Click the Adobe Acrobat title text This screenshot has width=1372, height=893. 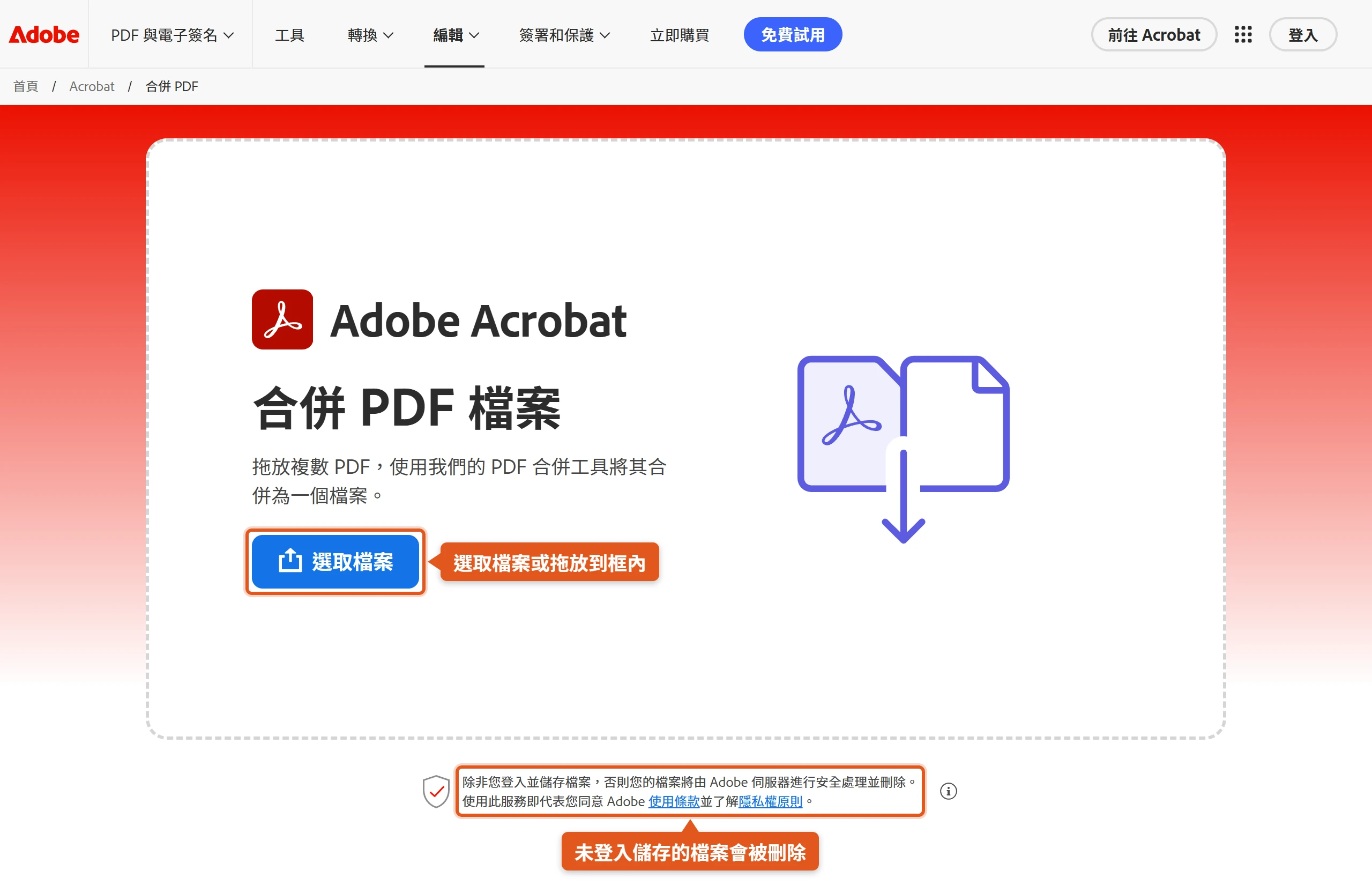pyautogui.click(x=478, y=321)
